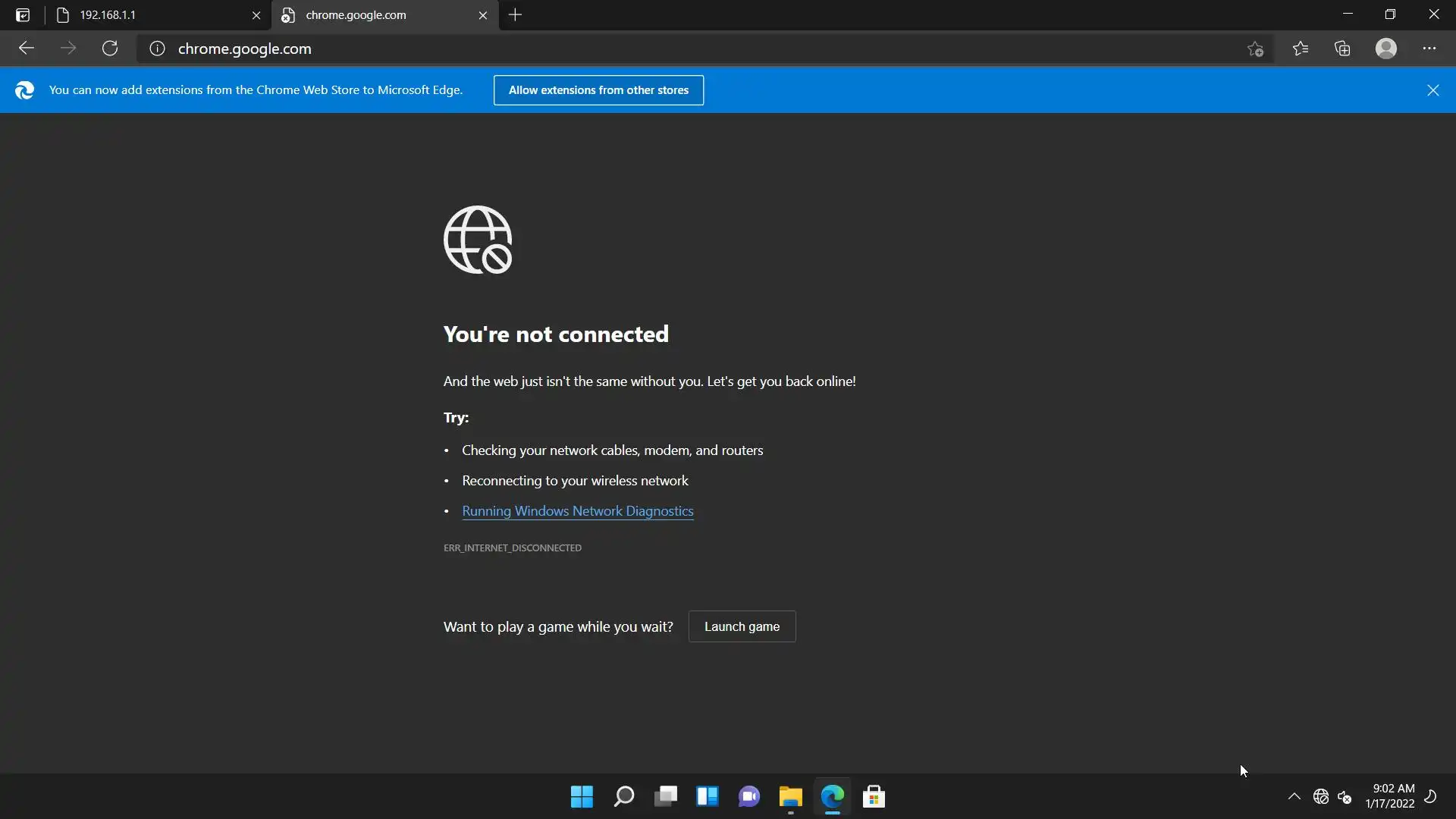Add this page to favorites
Viewport: 1456px width, 819px height.
tap(1255, 49)
